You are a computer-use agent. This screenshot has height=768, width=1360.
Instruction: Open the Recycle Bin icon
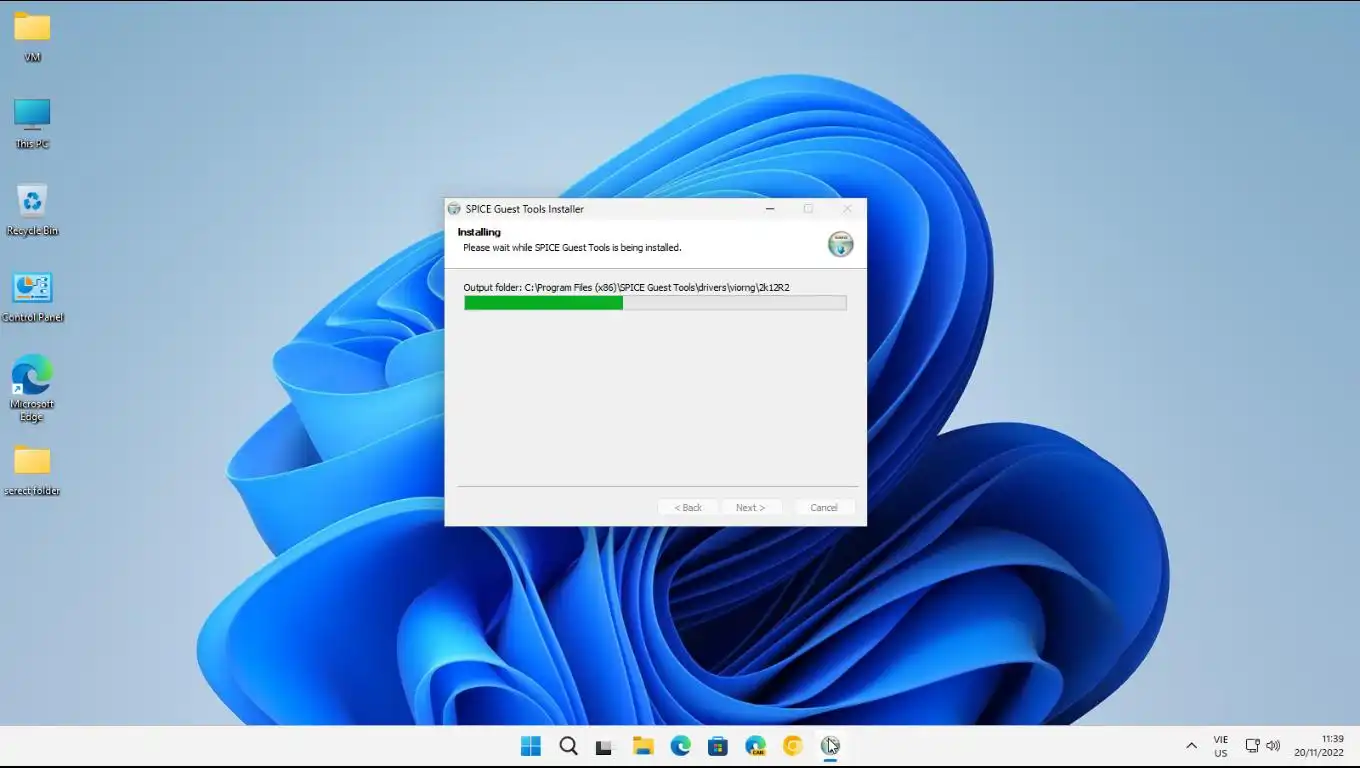coord(32,210)
